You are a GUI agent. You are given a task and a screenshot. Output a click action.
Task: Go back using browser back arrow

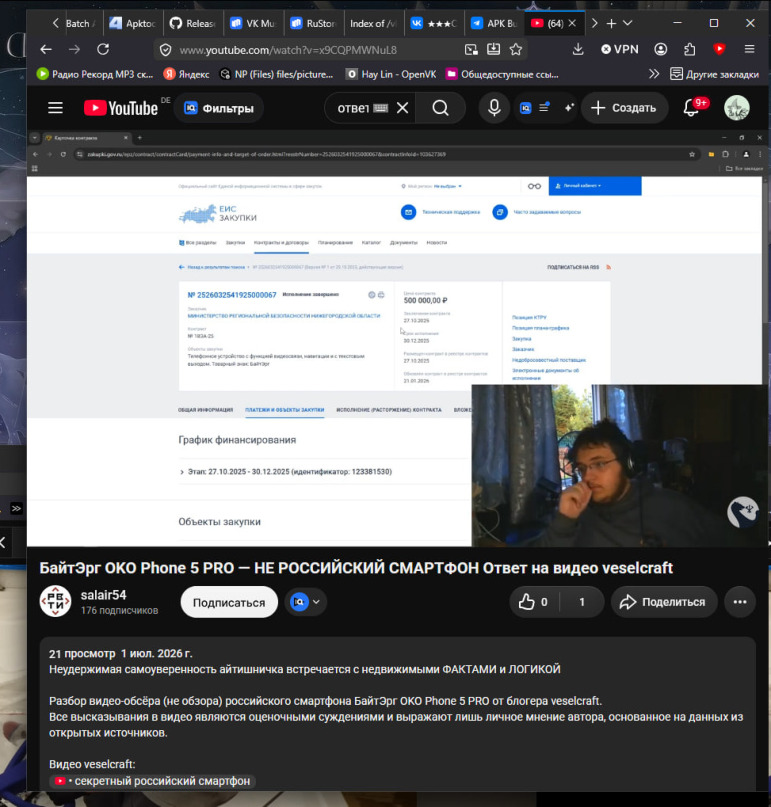(46, 49)
